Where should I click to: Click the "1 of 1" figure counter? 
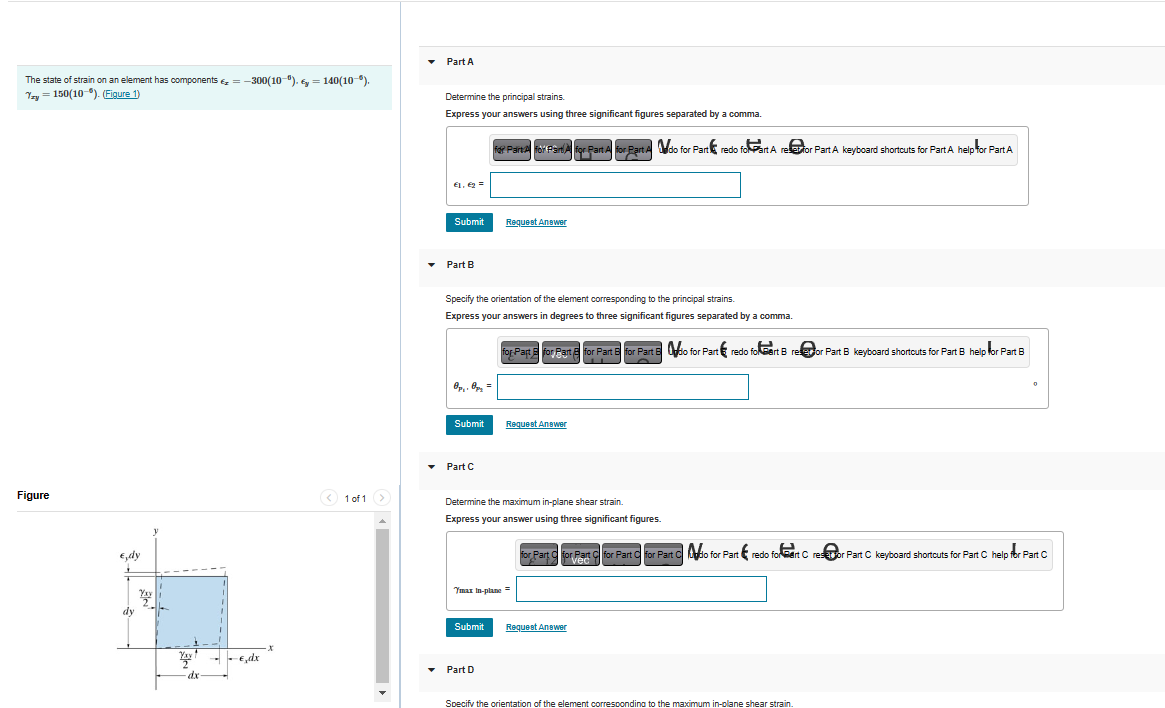click(355, 498)
